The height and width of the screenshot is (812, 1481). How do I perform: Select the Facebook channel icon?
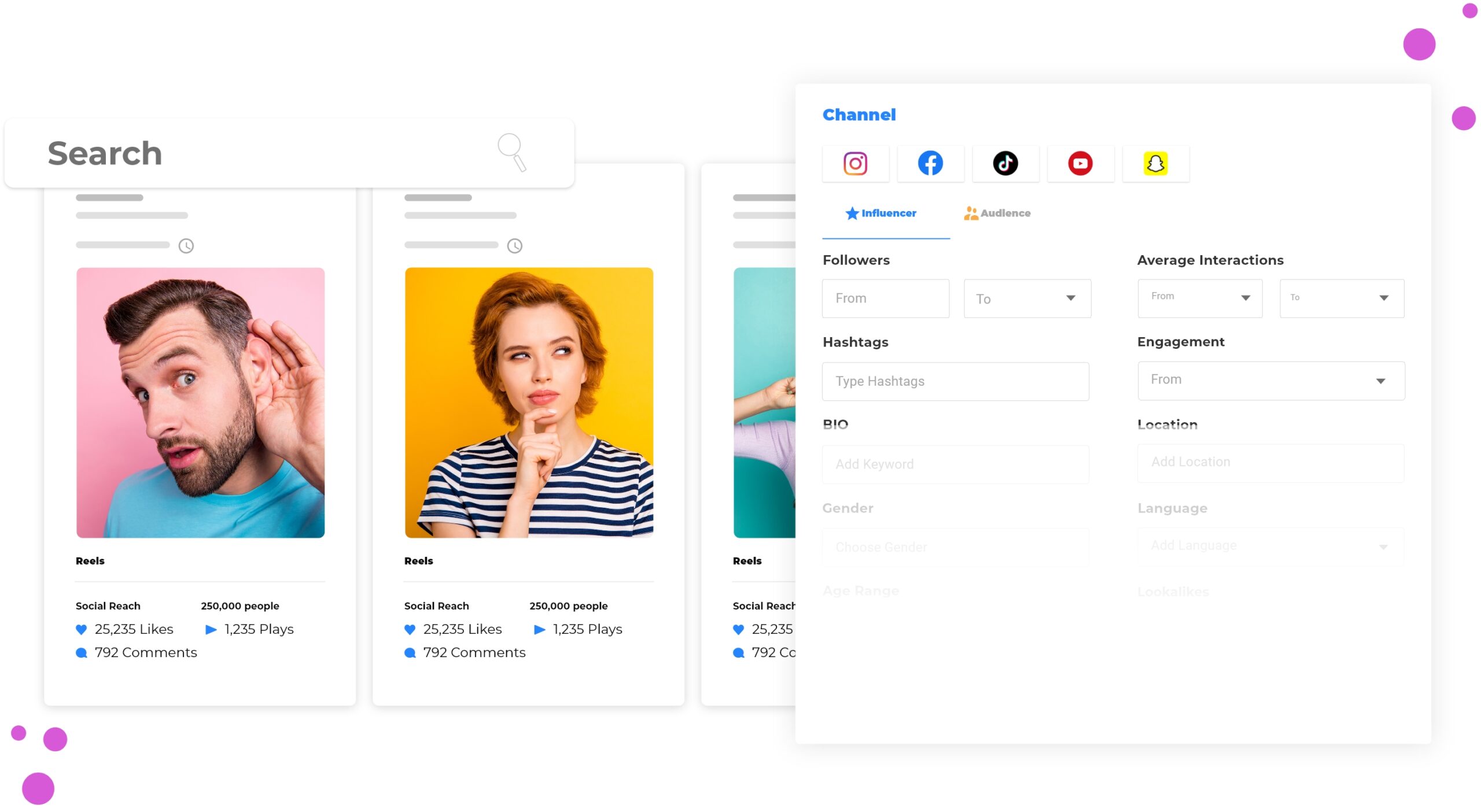pos(930,164)
